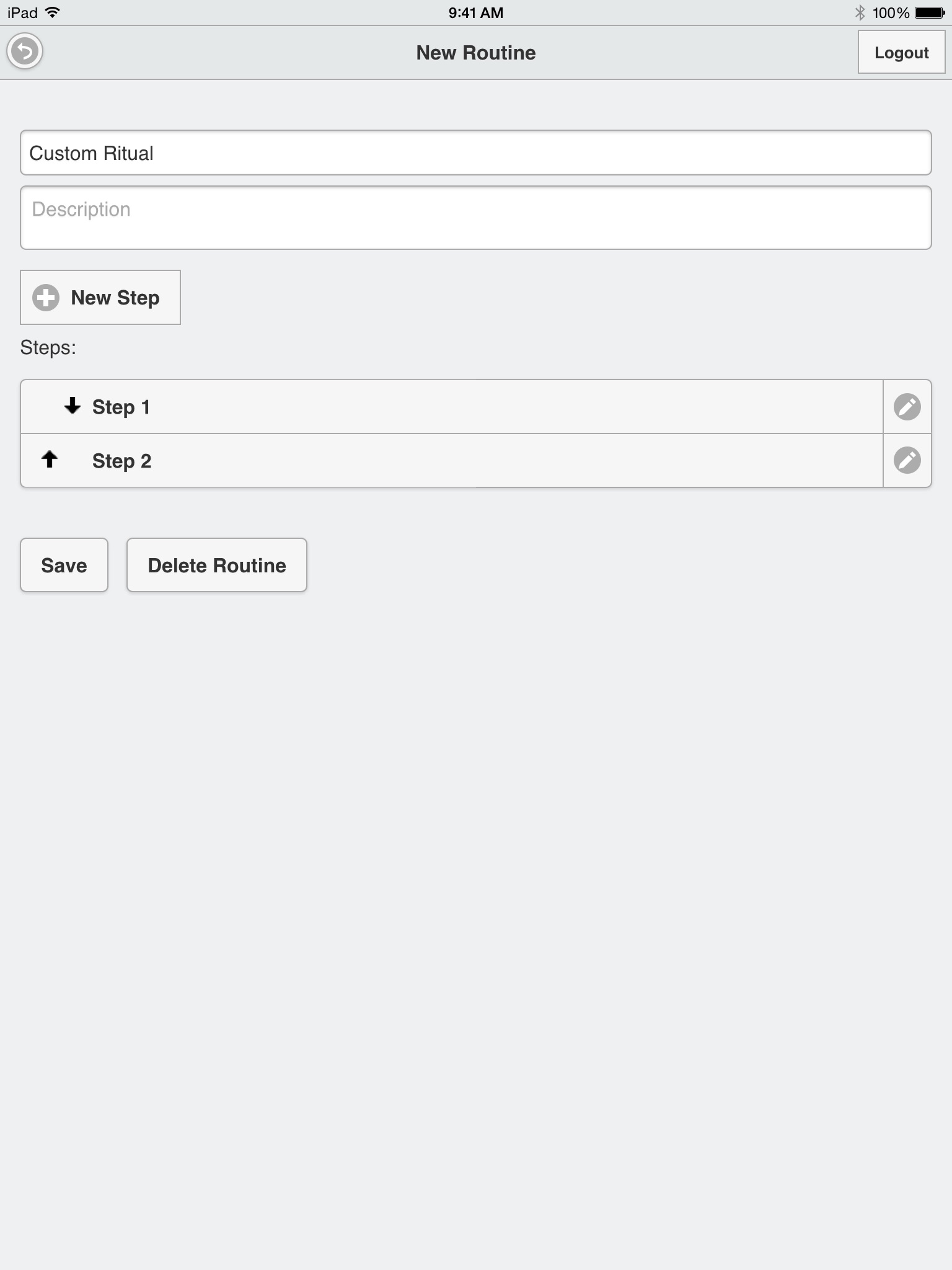952x1270 pixels.
Task: Tap the back arrow icon
Action: point(25,51)
